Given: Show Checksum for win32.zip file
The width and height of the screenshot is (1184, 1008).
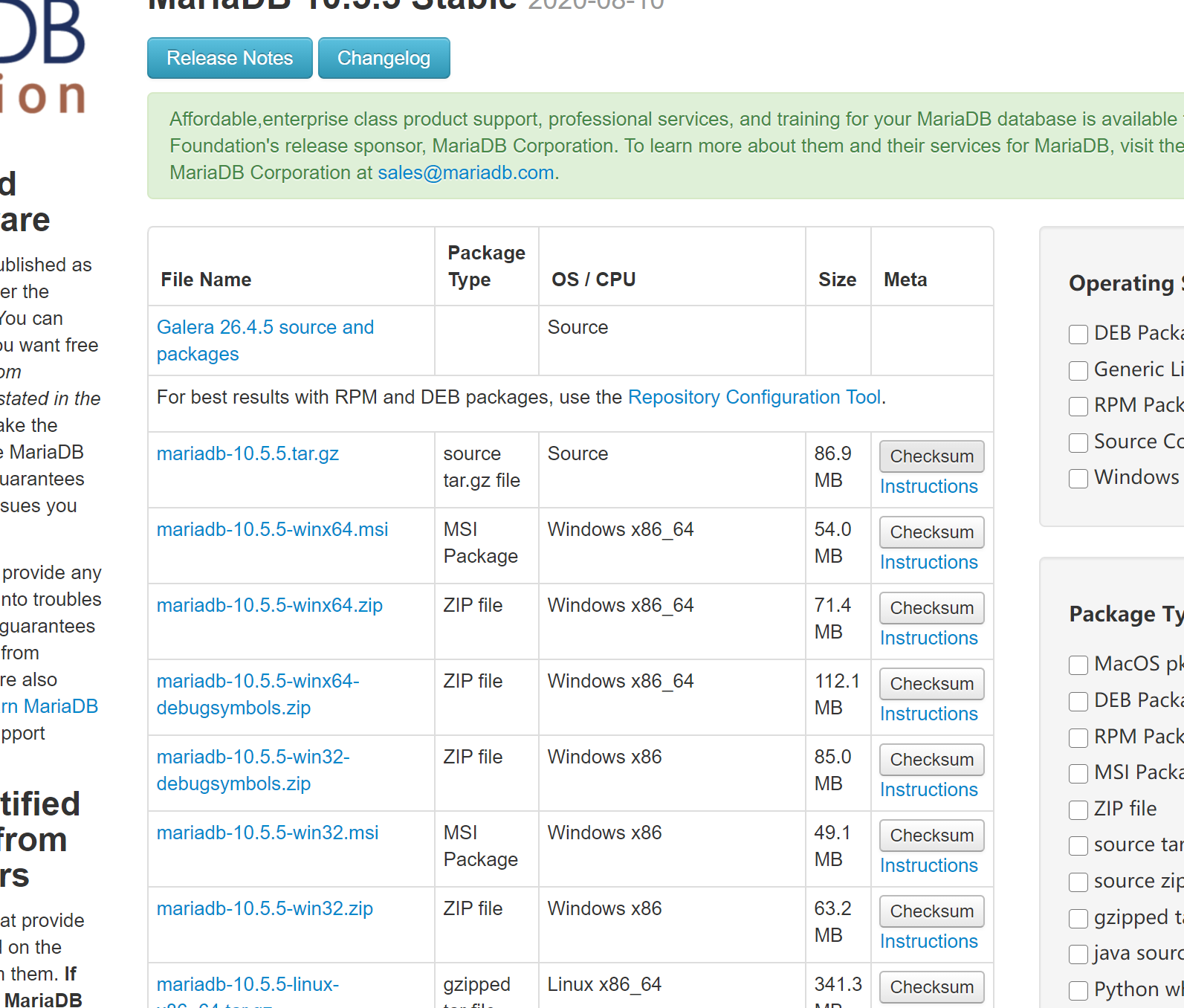Looking at the screenshot, I should (x=931, y=911).
